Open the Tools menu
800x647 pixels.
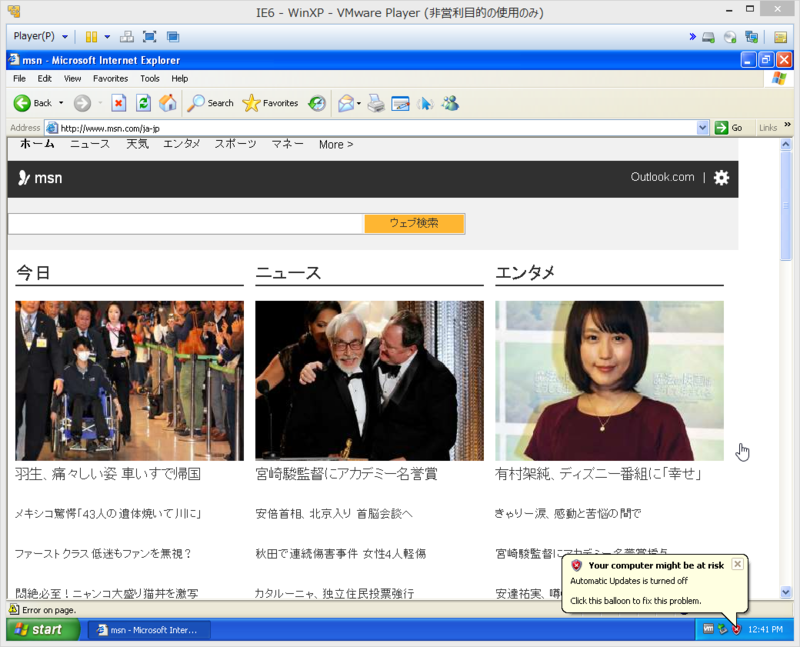point(149,78)
